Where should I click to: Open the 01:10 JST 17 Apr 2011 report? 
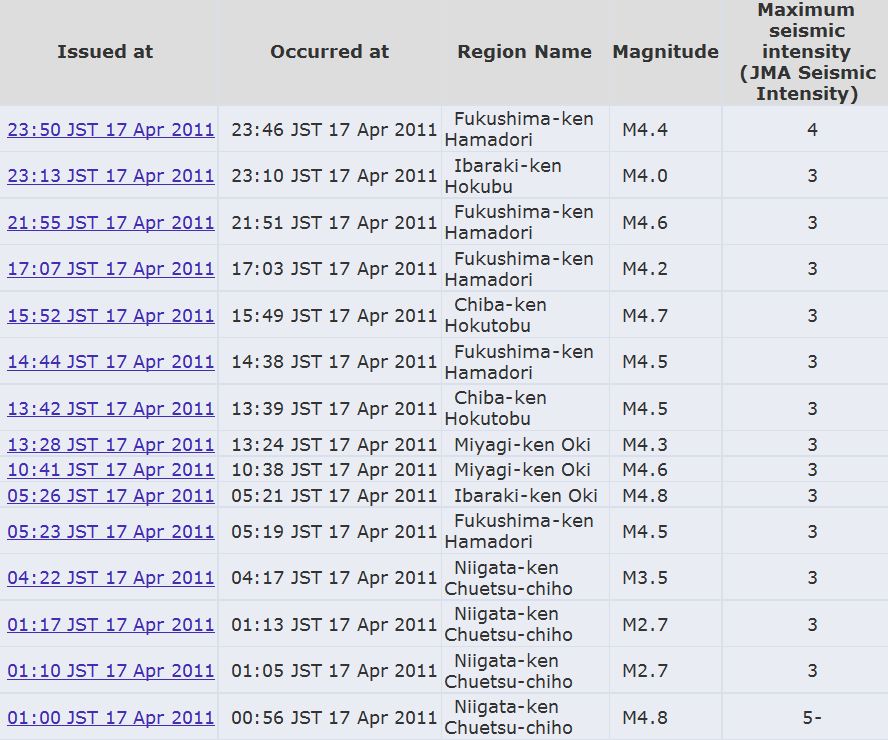click(x=110, y=671)
